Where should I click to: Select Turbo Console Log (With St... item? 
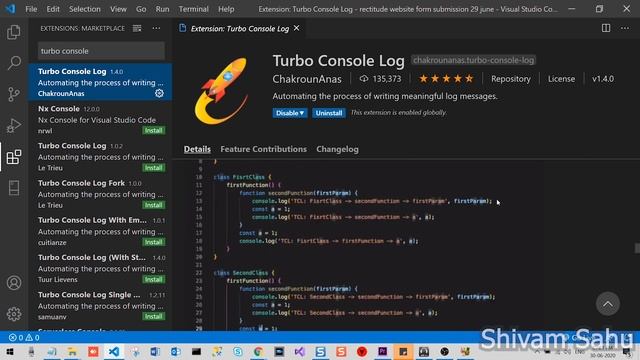click(100, 268)
